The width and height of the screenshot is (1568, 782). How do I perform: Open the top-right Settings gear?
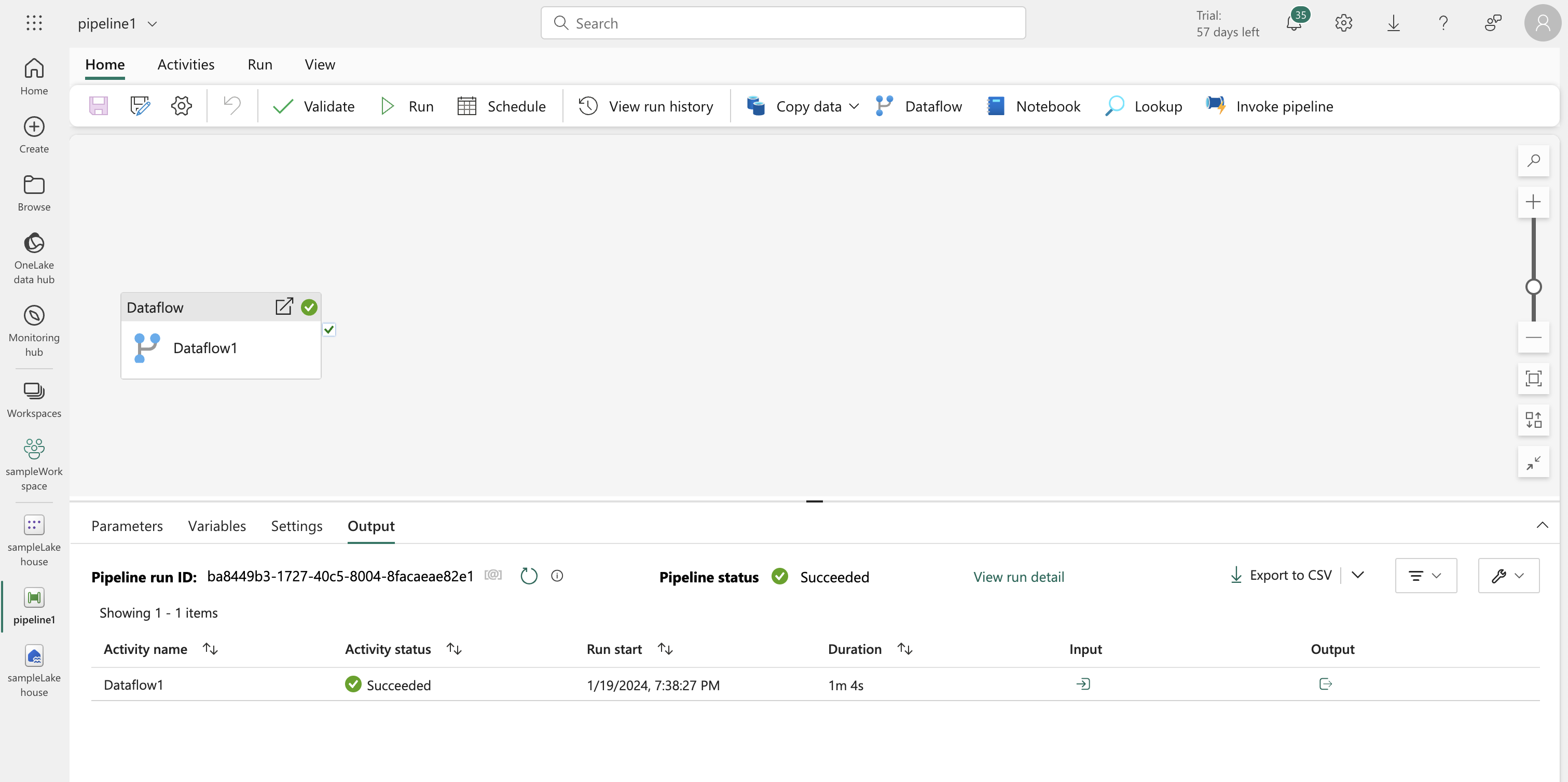[1343, 23]
